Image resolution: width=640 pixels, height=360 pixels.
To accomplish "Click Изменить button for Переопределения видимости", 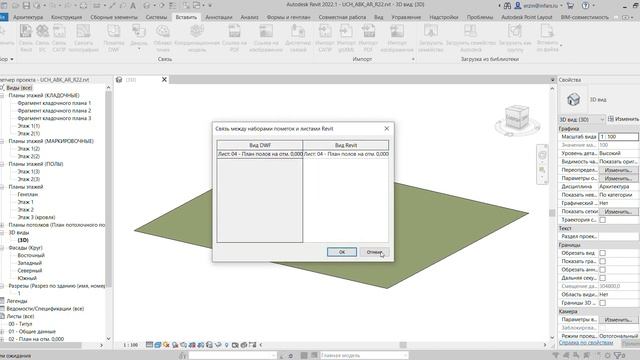I will (618, 170).
